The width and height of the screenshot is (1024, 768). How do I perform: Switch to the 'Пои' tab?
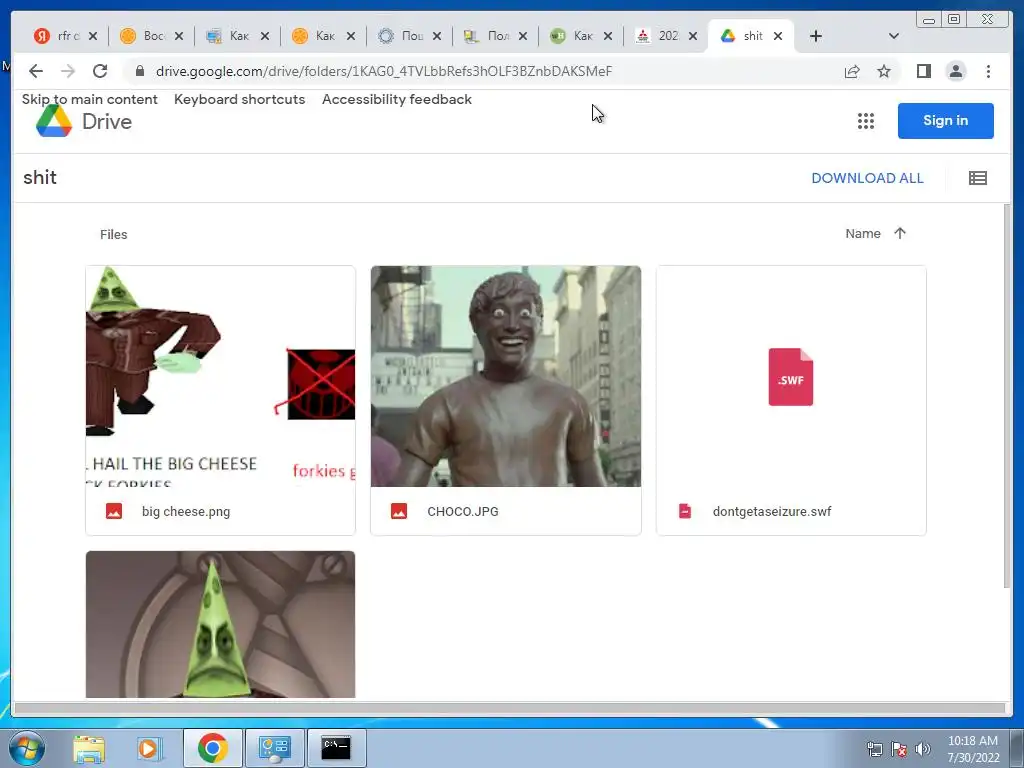coord(409,36)
